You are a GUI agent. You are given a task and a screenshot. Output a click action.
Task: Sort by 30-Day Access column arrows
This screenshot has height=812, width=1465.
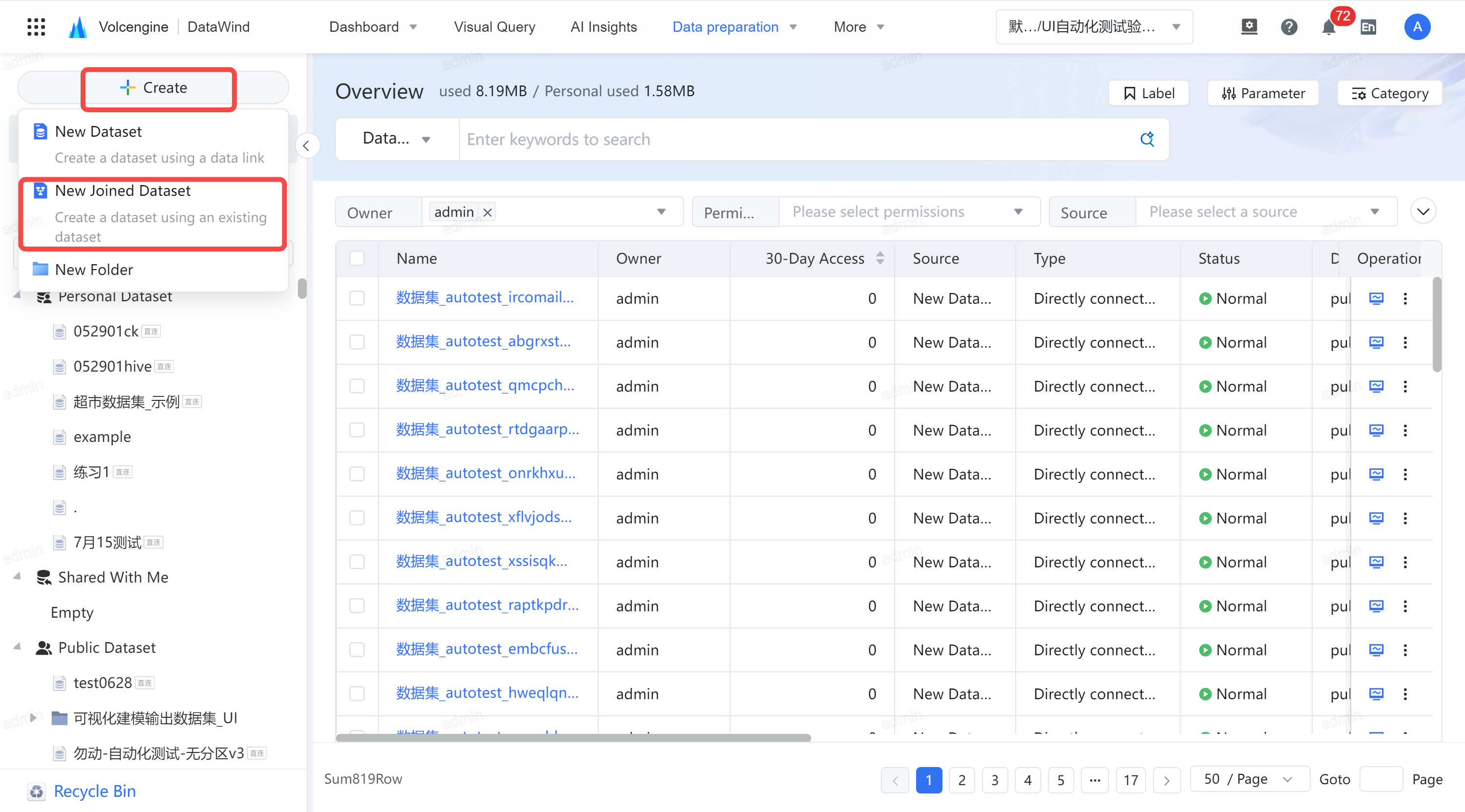click(x=880, y=258)
